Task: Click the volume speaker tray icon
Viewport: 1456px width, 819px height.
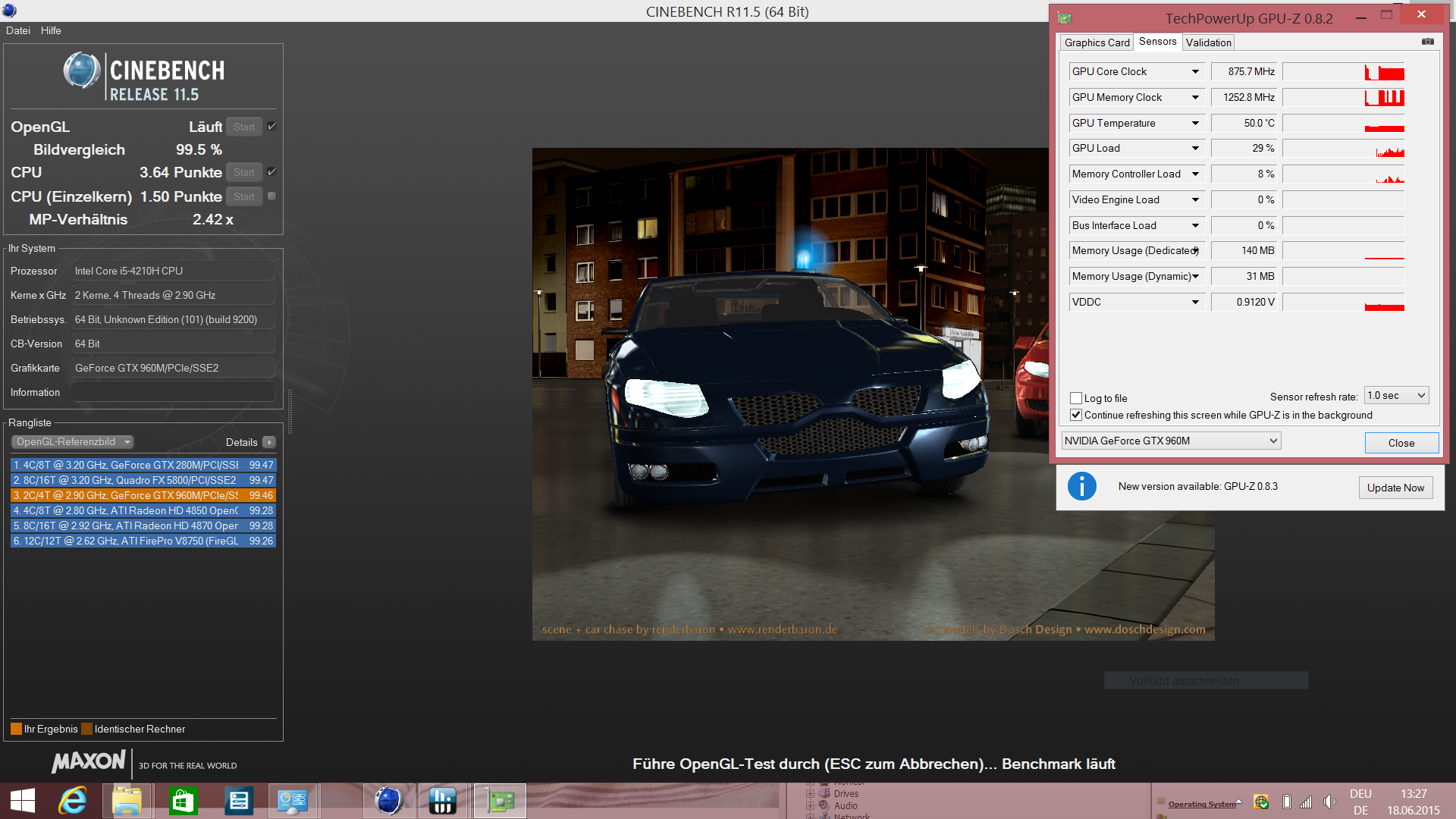Action: [x=1329, y=802]
